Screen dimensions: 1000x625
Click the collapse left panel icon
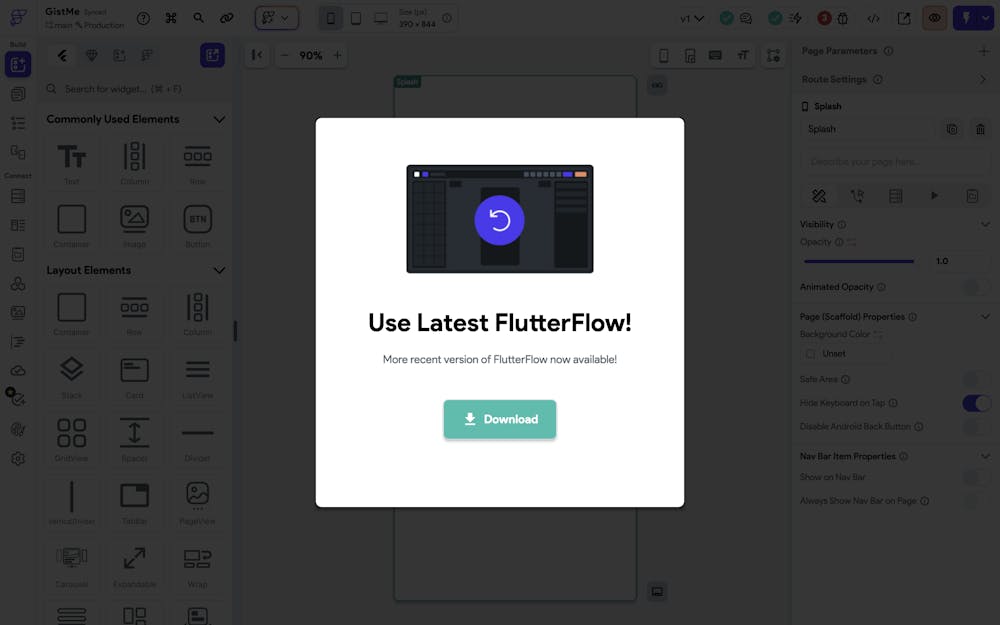point(257,55)
